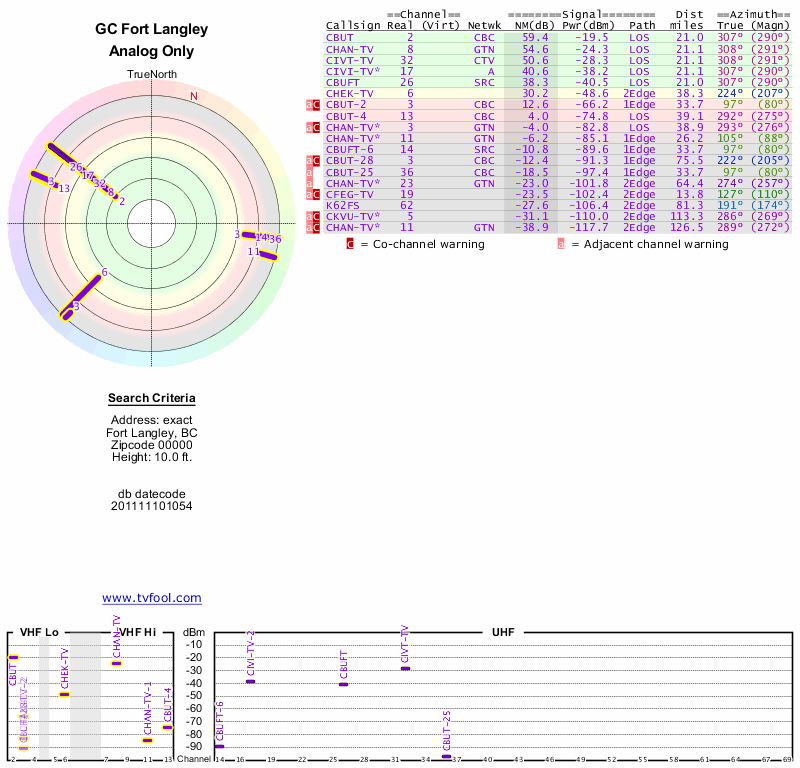The height and width of the screenshot is (768, 800).
Task: Click the CBUFT-6 callsign in the table
Action: pos(349,149)
